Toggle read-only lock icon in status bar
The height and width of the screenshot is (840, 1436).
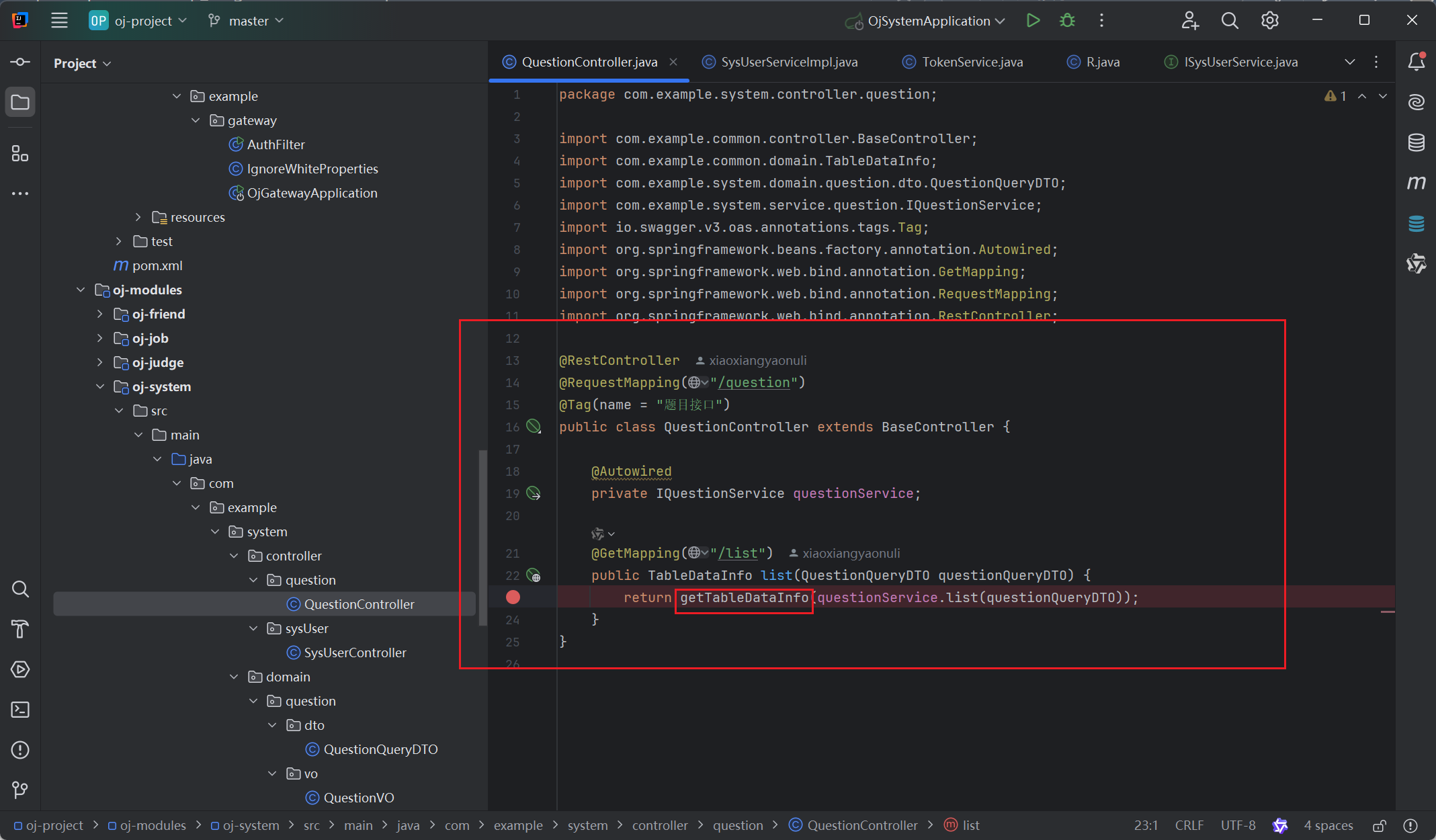(1380, 825)
